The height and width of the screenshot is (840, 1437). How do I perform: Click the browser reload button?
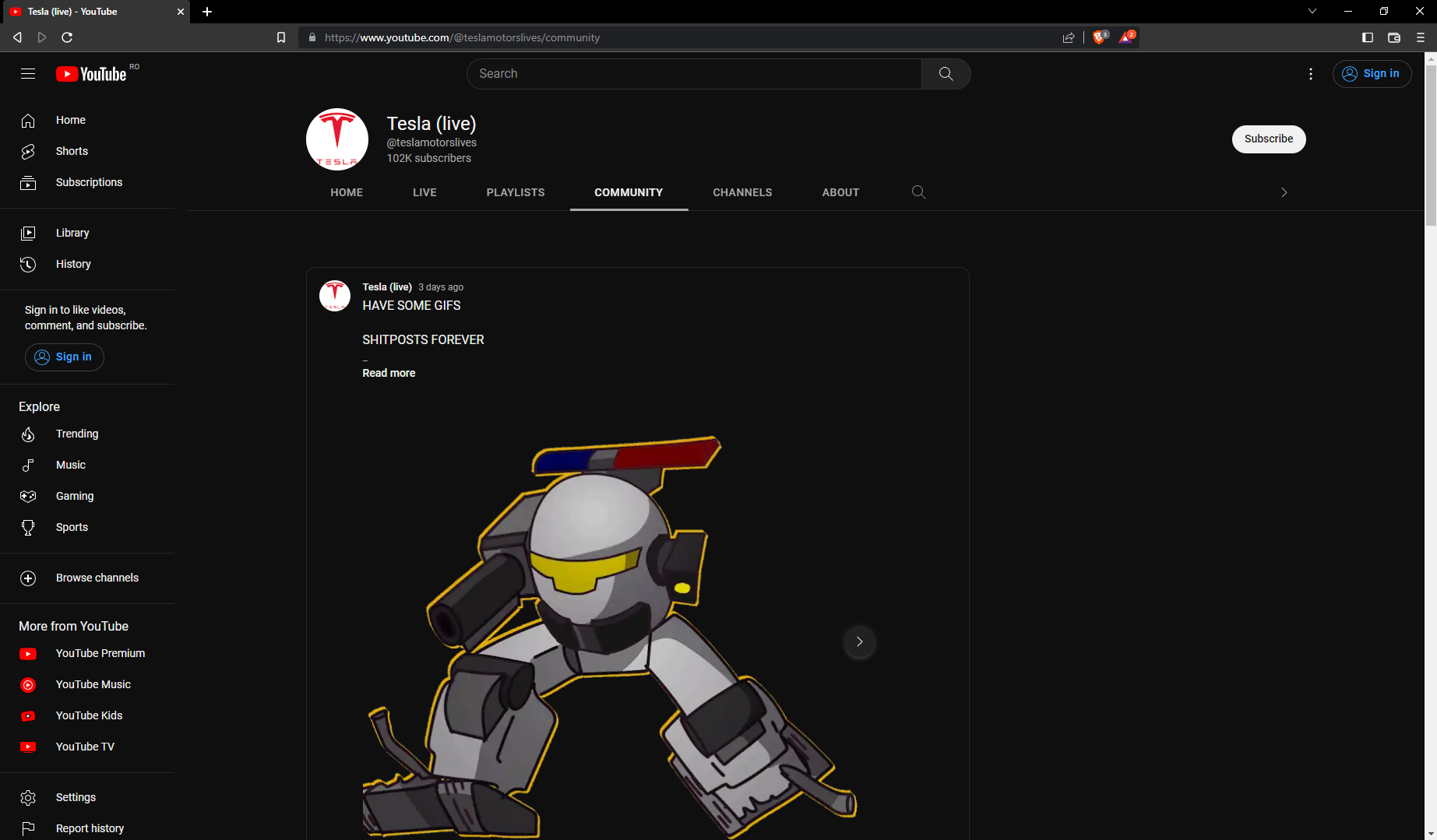pos(67,37)
